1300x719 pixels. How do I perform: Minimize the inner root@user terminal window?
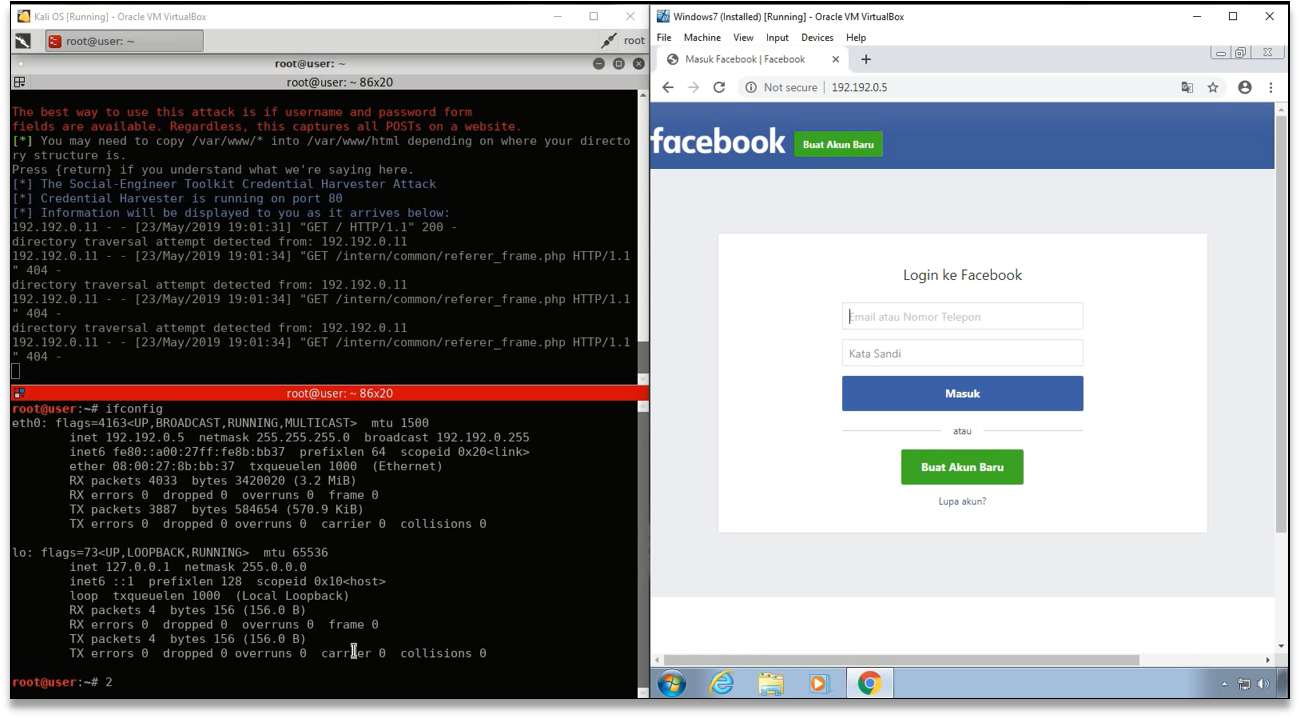pos(599,64)
